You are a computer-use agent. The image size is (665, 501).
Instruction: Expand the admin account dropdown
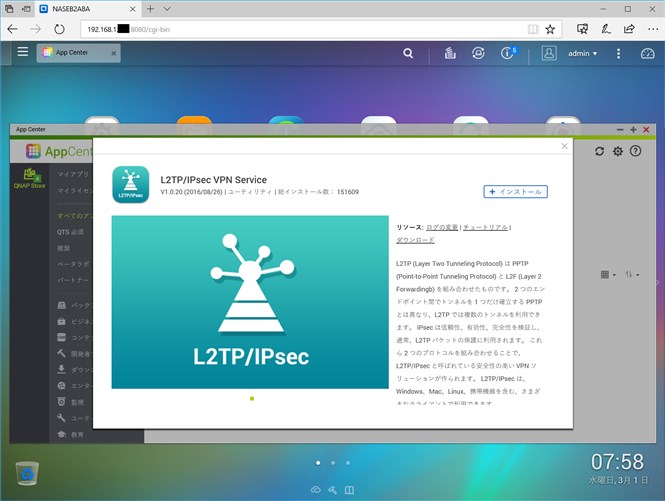tap(582, 53)
